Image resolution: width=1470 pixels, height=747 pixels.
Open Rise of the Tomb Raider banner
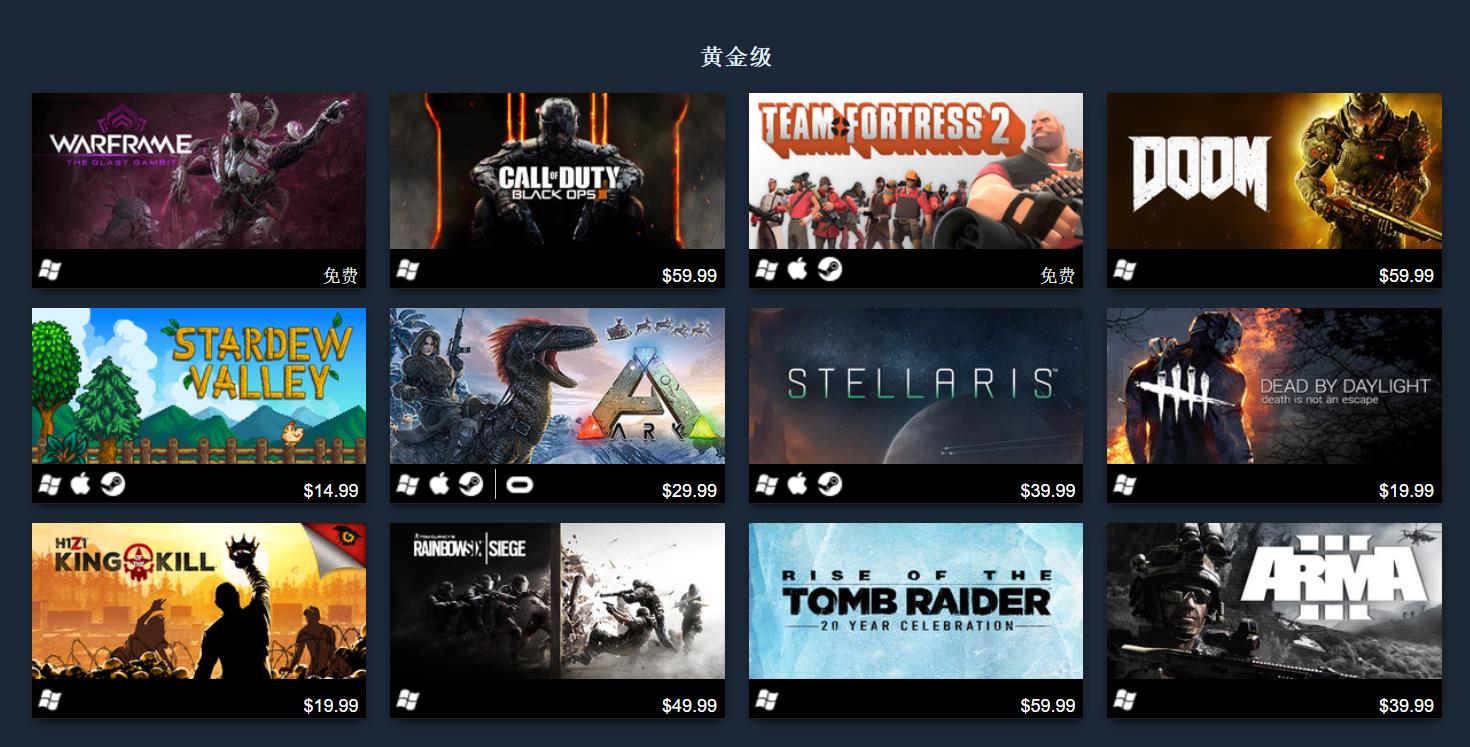(x=916, y=601)
